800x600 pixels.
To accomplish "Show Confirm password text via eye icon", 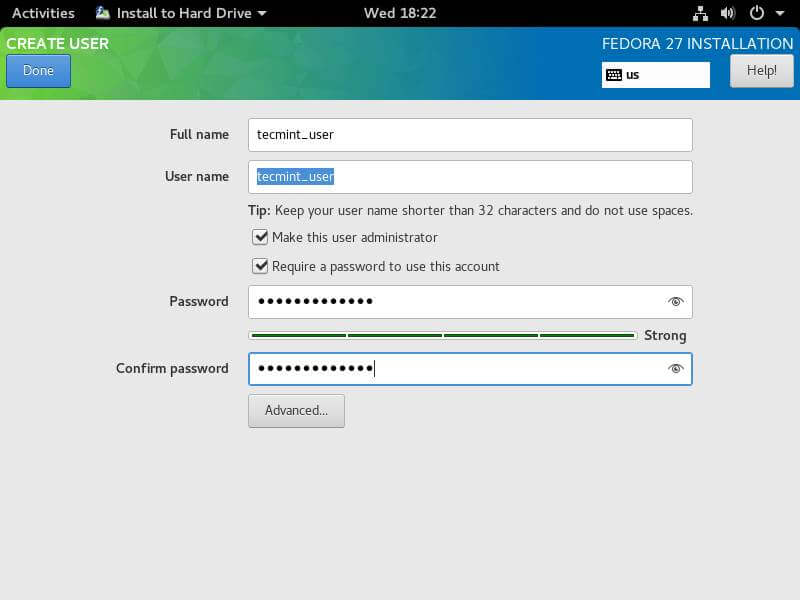I will coord(676,369).
